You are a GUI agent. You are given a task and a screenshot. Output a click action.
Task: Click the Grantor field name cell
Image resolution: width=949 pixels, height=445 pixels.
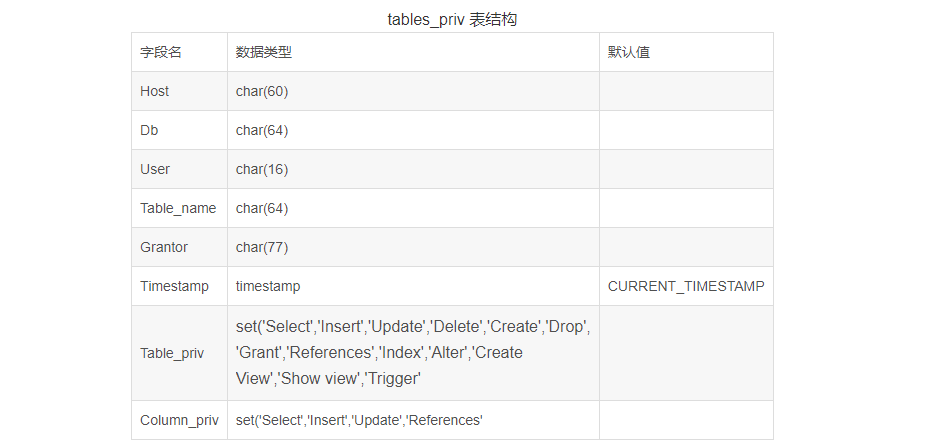(x=164, y=247)
